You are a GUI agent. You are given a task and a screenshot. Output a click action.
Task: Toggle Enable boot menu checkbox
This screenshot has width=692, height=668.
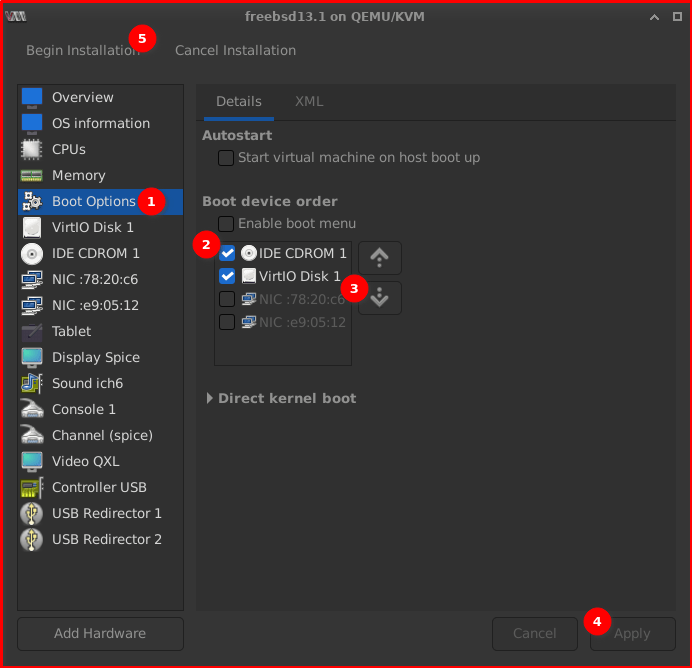pyautogui.click(x=226, y=224)
